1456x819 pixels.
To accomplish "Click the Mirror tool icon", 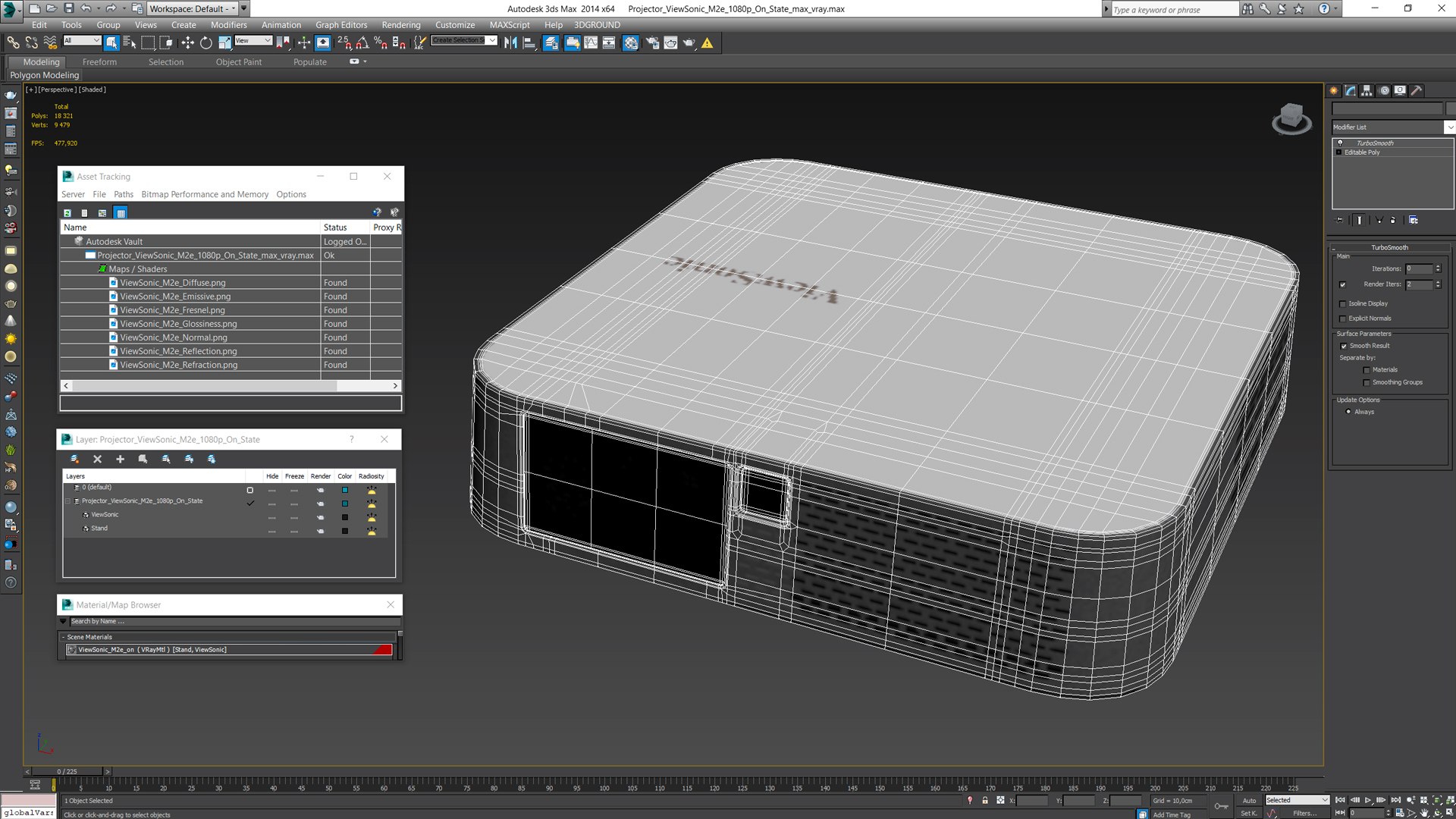I will 510,43.
